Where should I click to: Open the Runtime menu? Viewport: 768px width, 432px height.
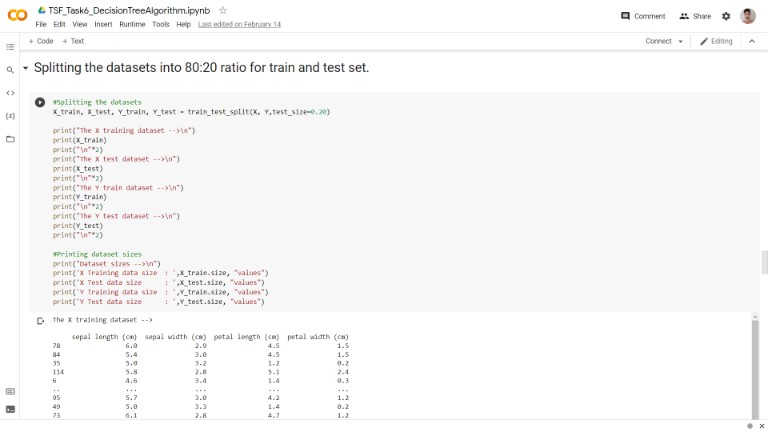click(x=132, y=24)
